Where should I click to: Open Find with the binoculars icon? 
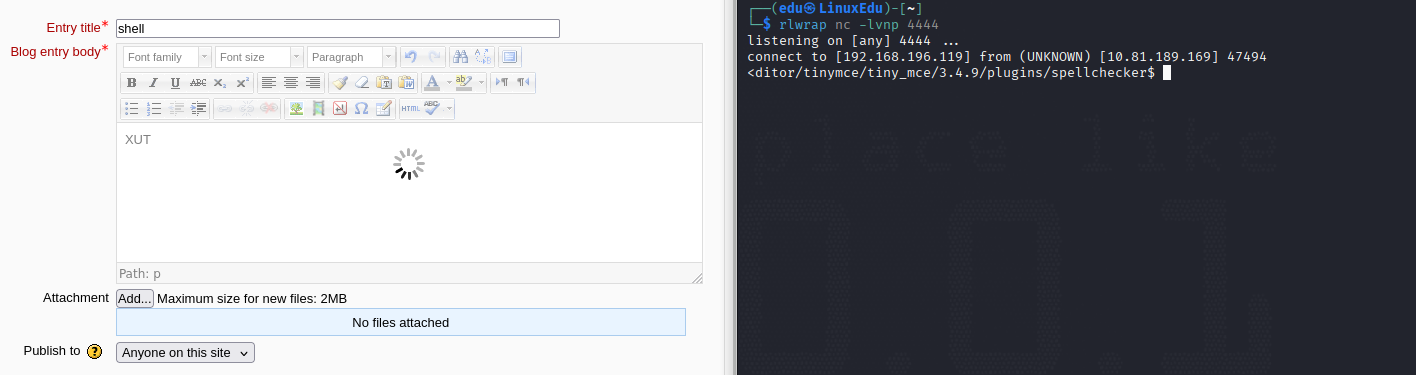pyautogui.click(x=460, y=57)
